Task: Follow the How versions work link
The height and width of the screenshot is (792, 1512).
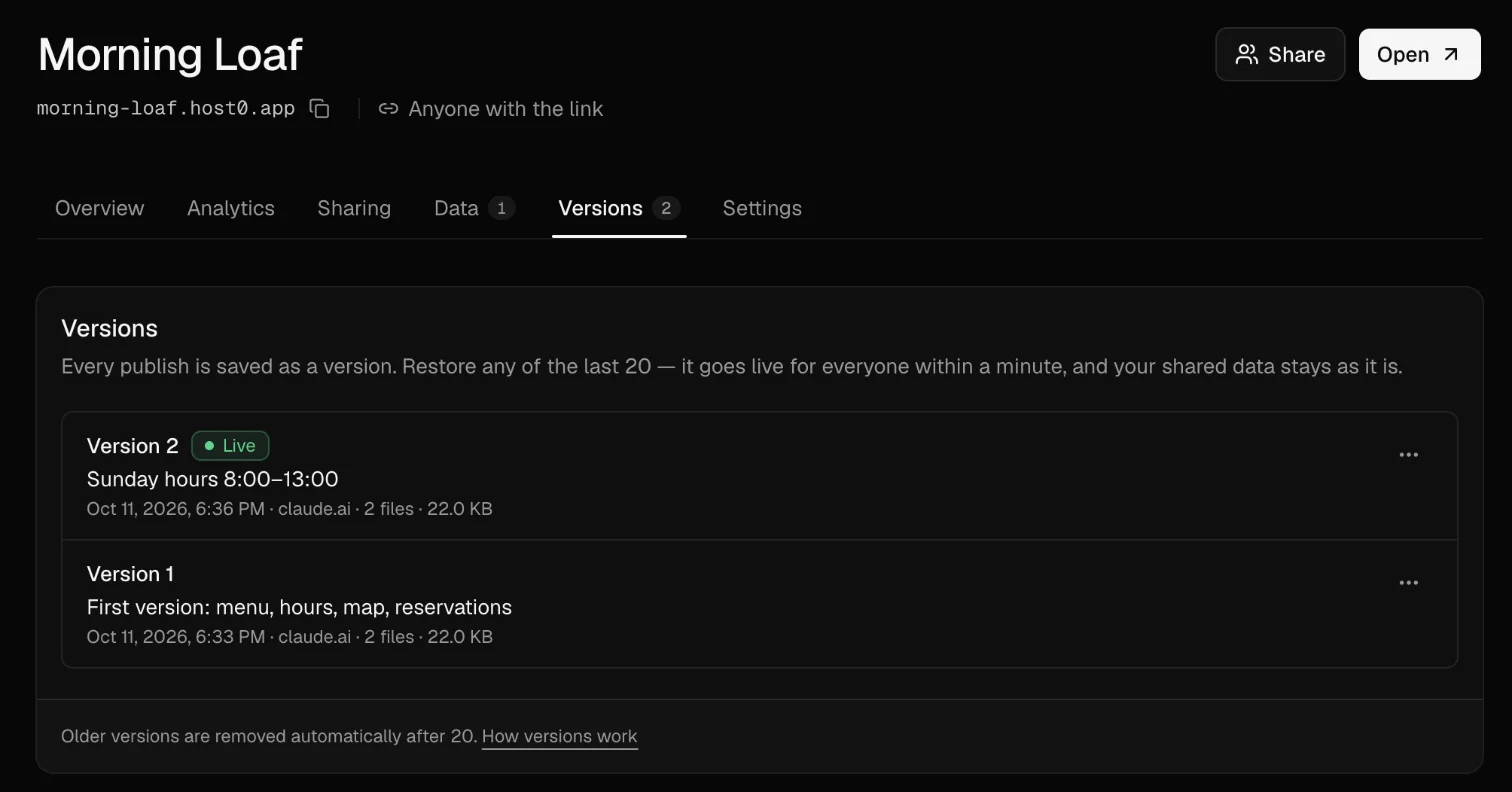Action: [x=560, y=737]
